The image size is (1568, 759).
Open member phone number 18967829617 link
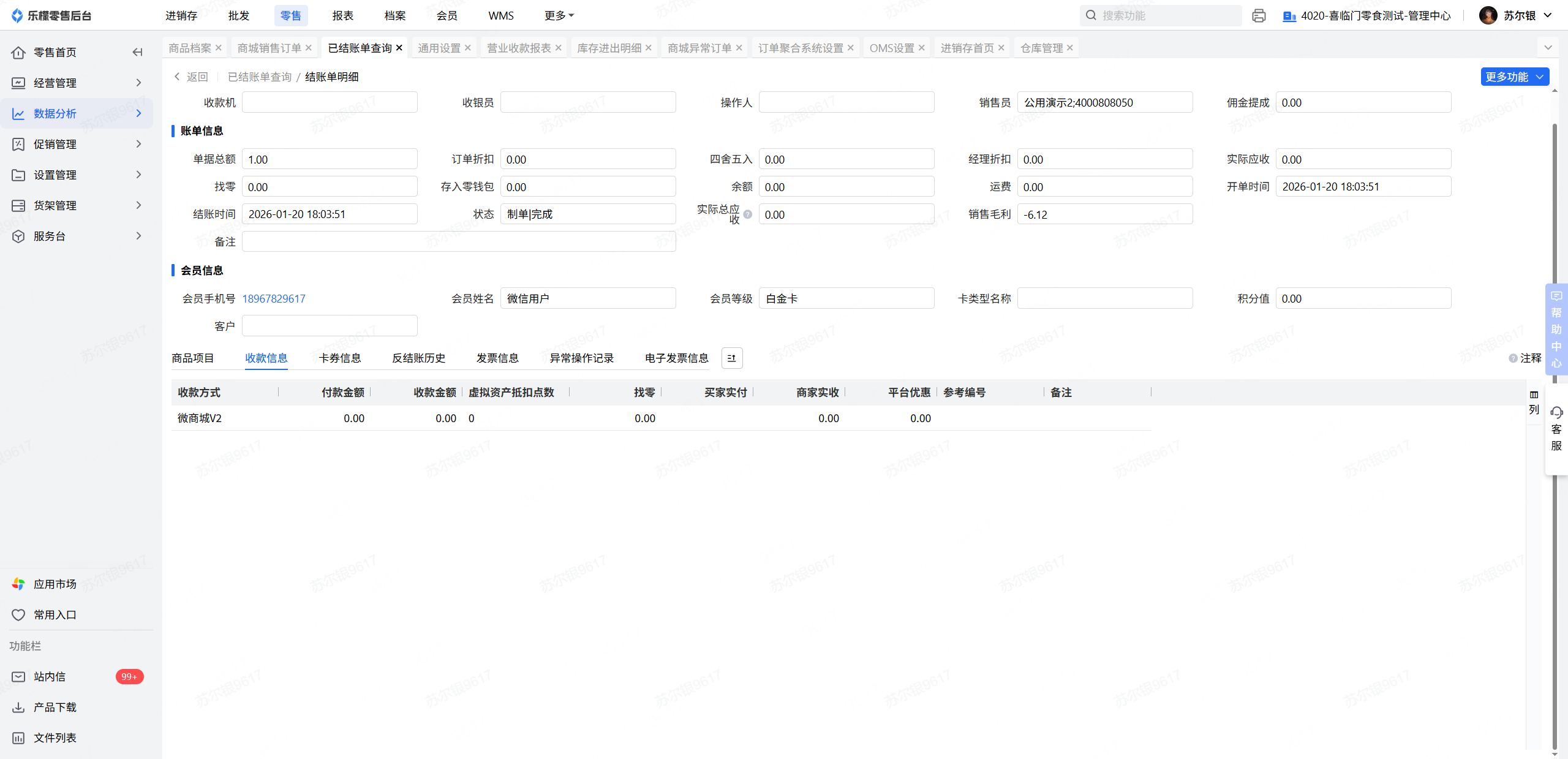(x=274, y=299)
